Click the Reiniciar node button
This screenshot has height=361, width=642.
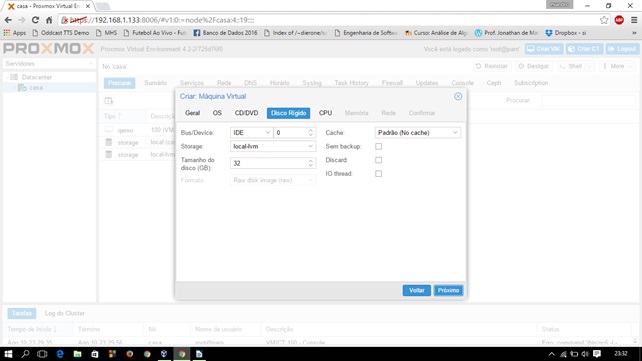(x=491, y=66)
